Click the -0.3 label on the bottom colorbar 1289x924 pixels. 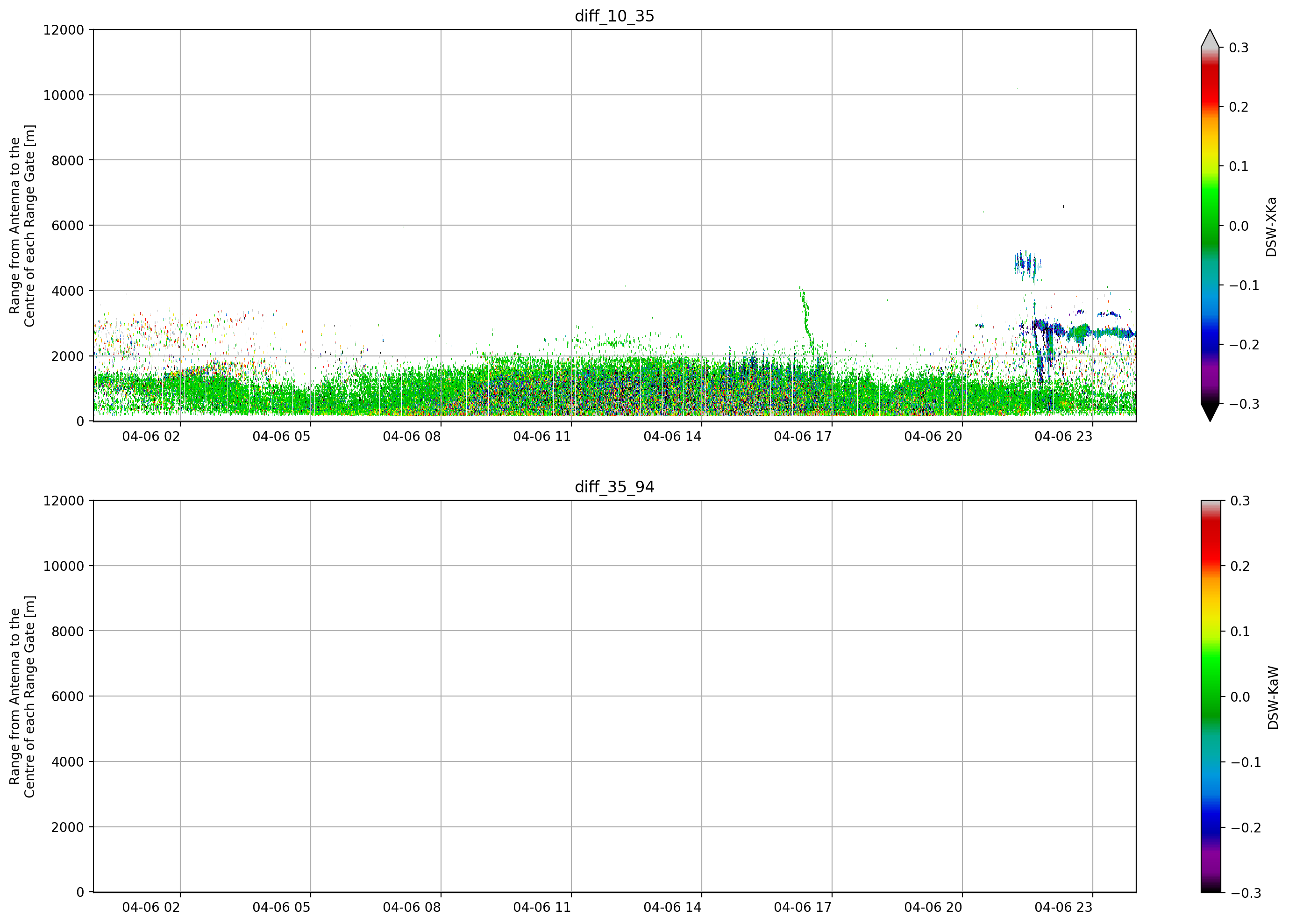[x=1246, y=893]
